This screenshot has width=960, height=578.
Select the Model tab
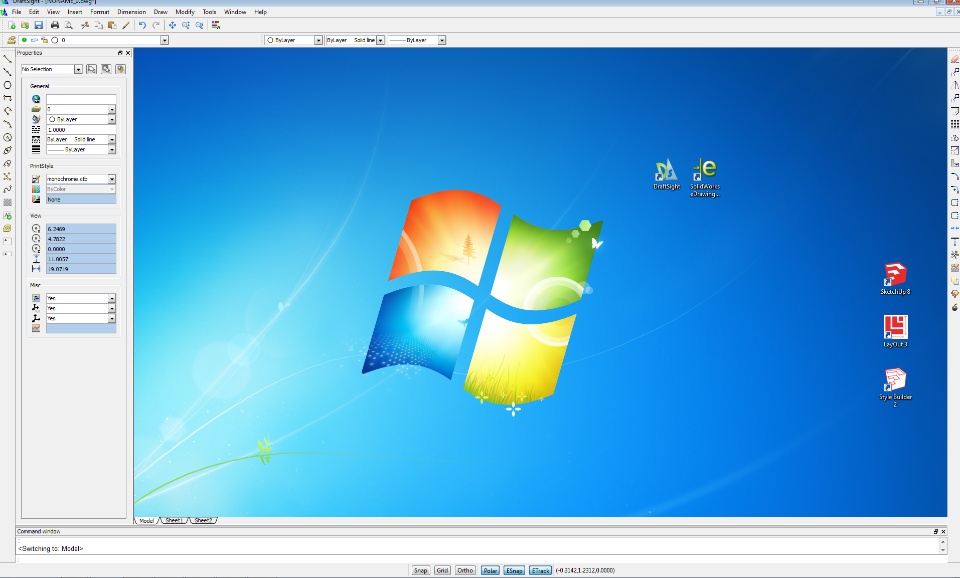(x=146, y=520)
